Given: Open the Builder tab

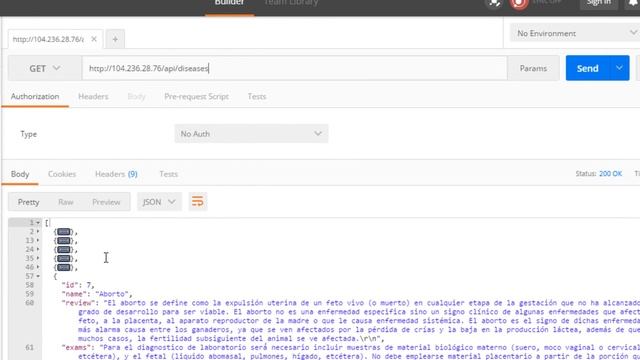Looking at the screenshot, I should pos(229,3).
